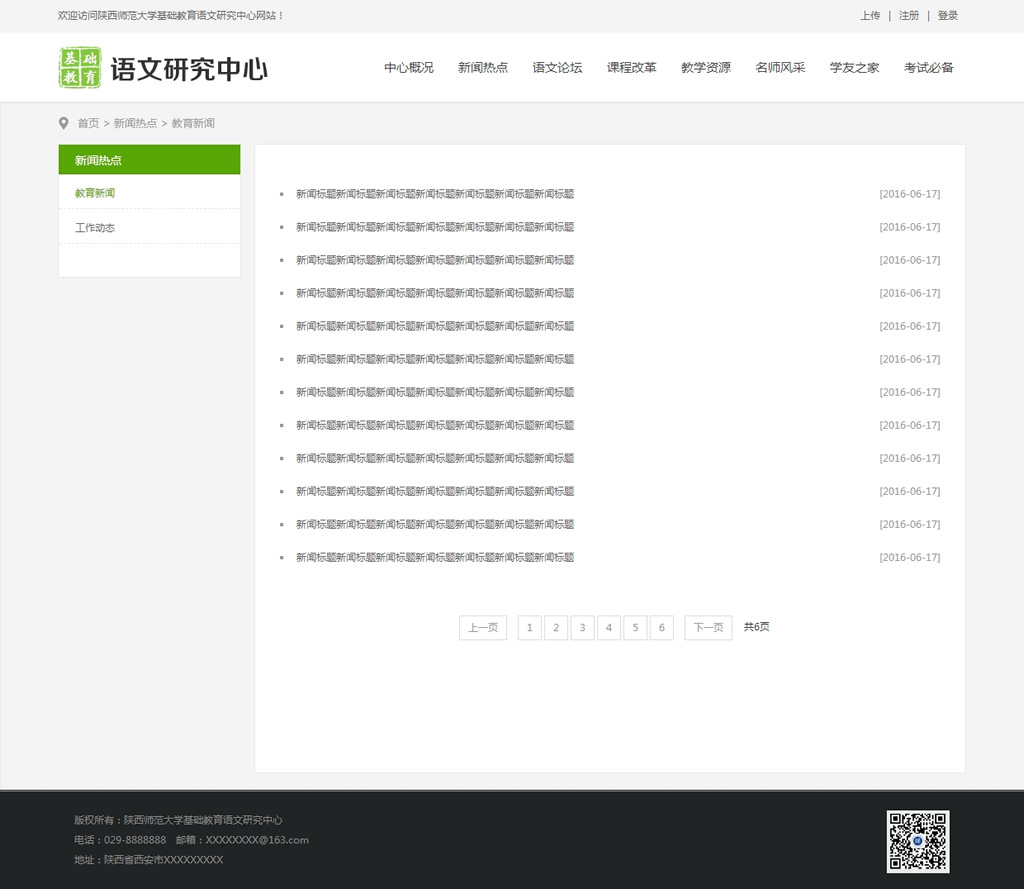Open the 中心概况 navigation menu
This screenshot has height=889, width=1024.
(409, 68)
